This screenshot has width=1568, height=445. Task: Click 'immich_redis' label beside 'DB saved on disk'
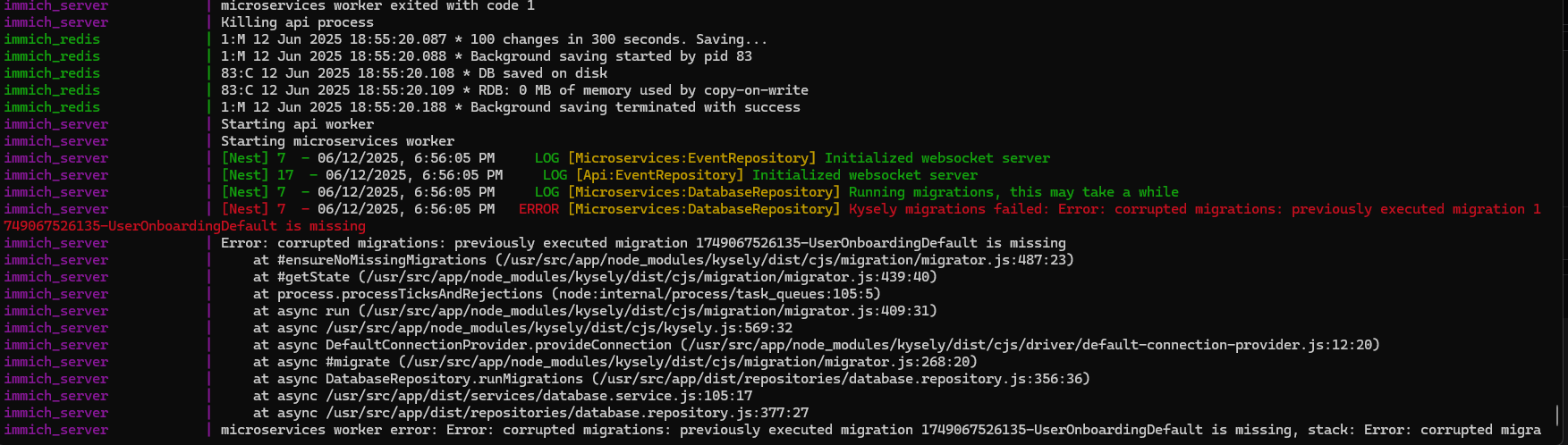[x=52, y=73]
